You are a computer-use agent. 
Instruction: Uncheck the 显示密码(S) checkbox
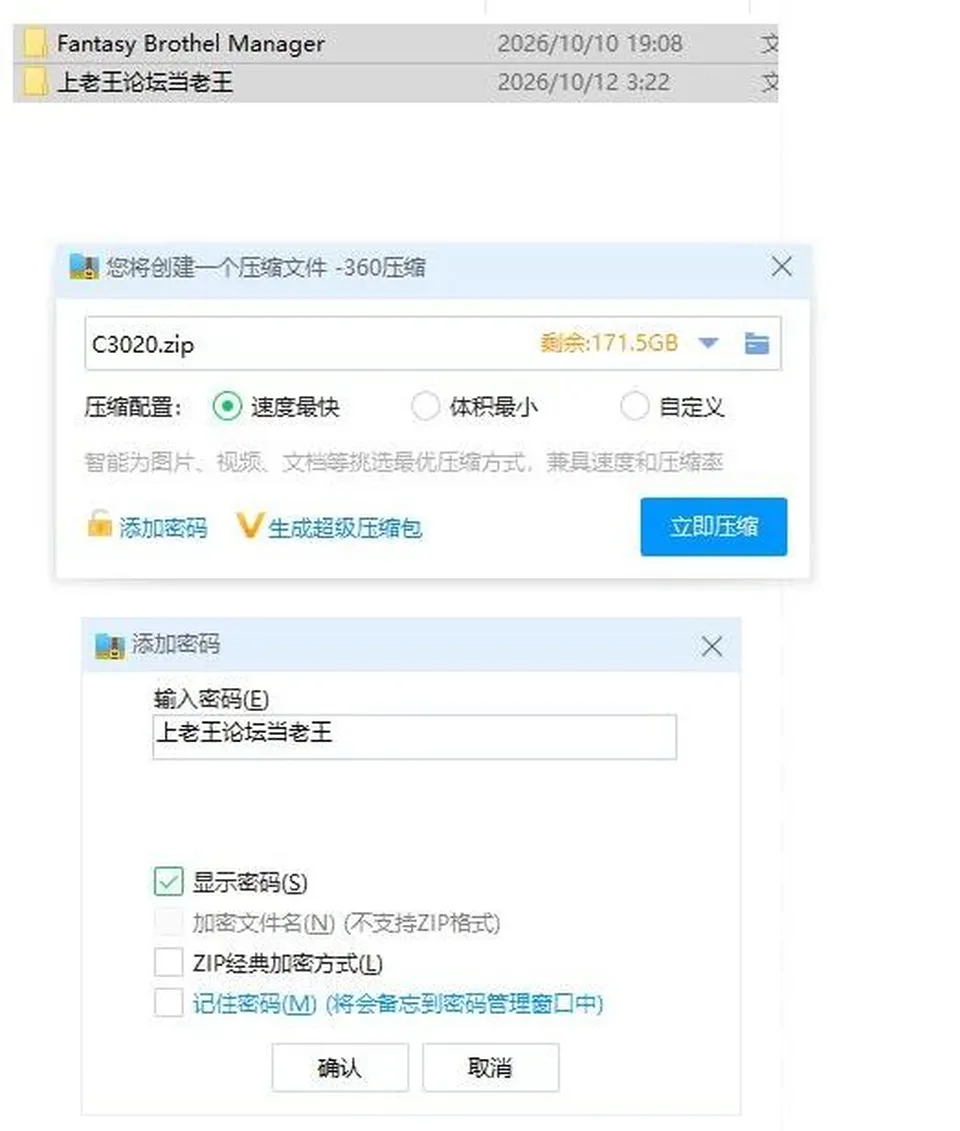168,881
